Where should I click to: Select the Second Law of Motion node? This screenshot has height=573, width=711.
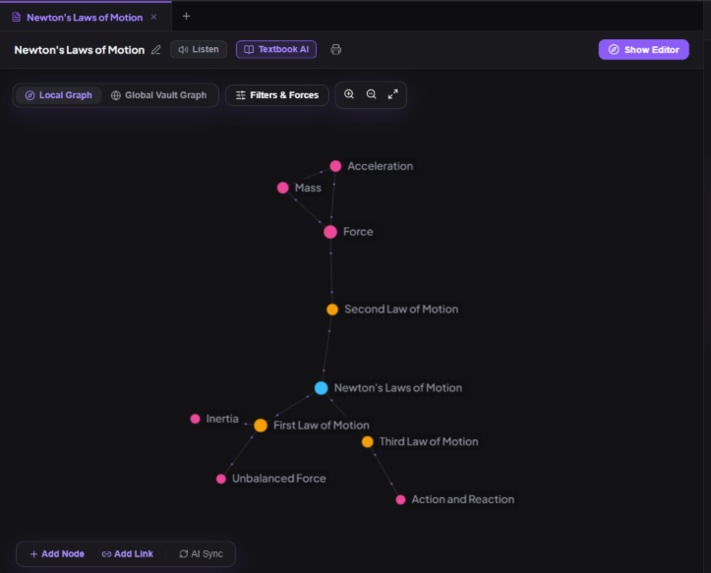(332, 310)
